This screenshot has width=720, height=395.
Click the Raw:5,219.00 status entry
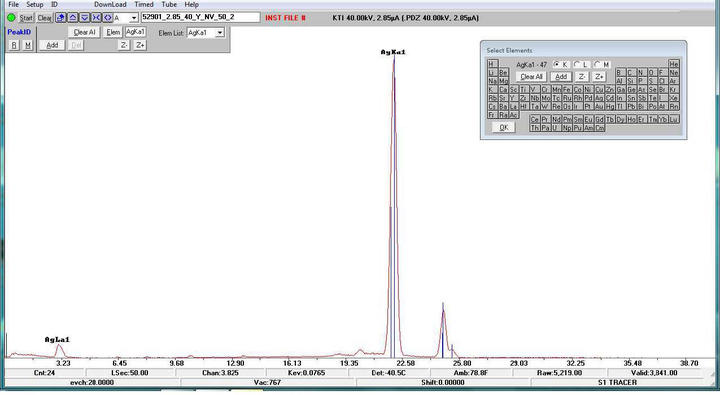point(559,373)
